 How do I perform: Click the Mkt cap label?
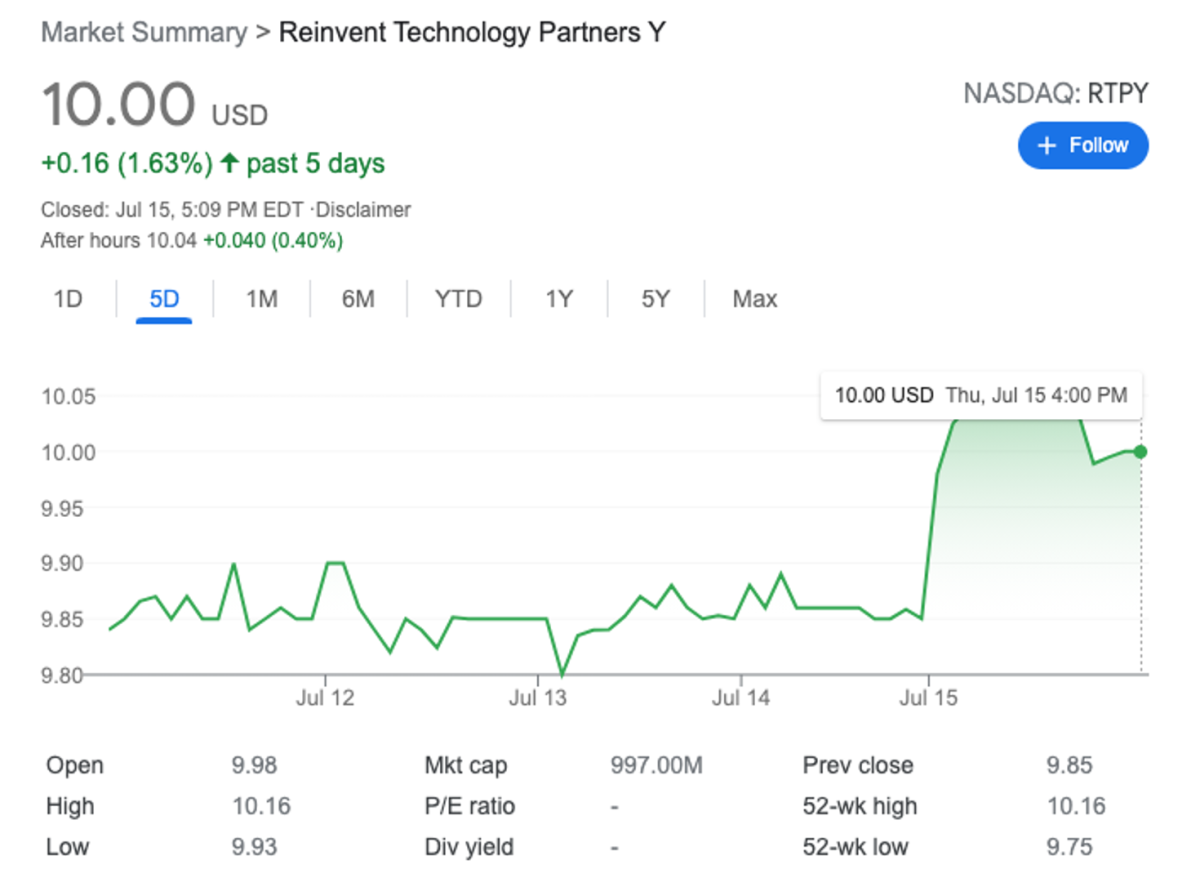click(x=466, y=765)
